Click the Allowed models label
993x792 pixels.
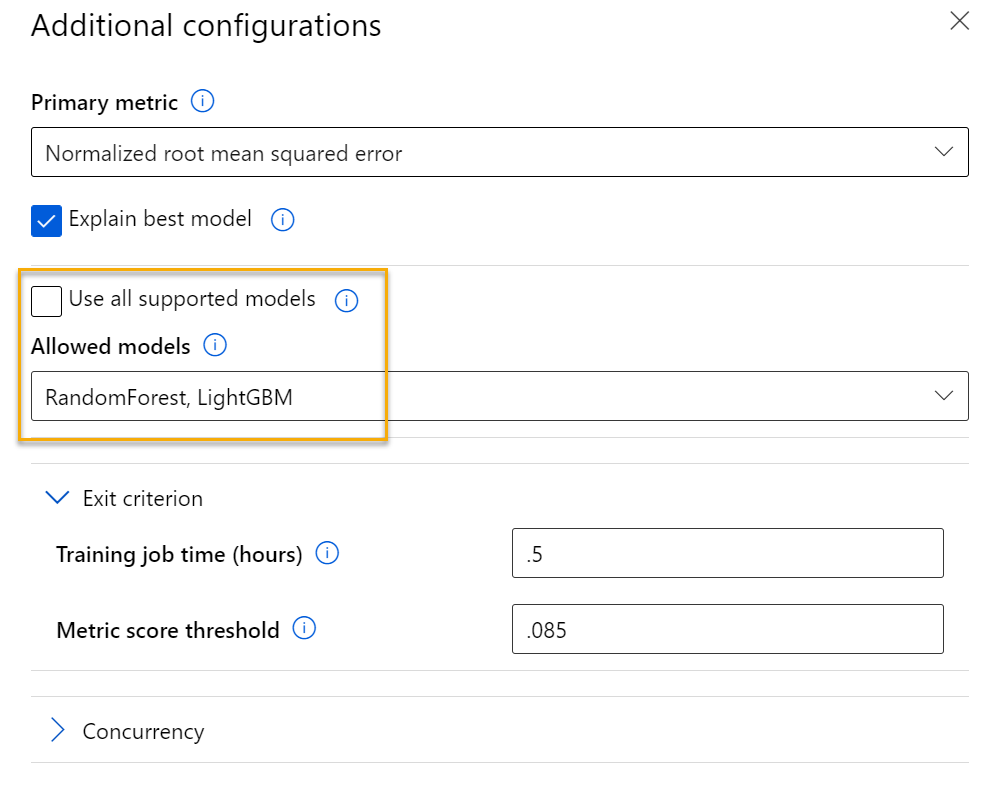click(x=111, y=346)
